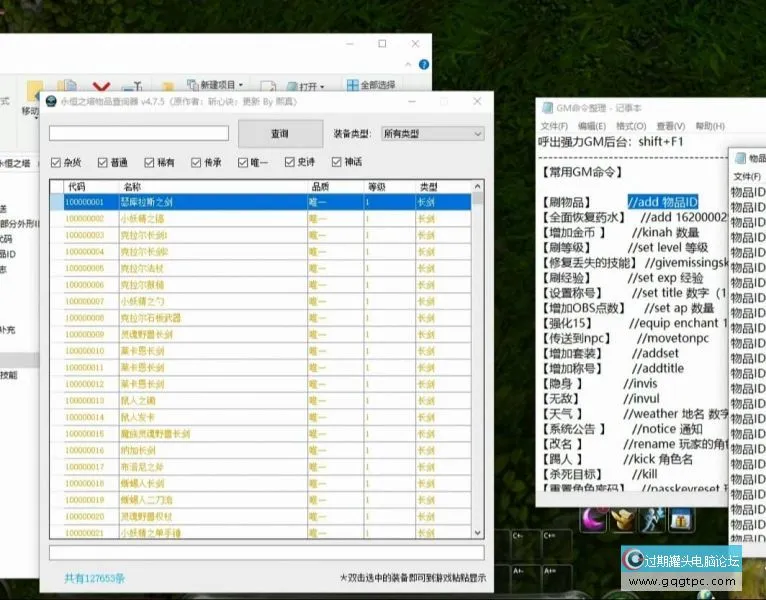Click the //invis line in Notepad
The height and width of the screenshot is (600, 766).
(640, 384)
